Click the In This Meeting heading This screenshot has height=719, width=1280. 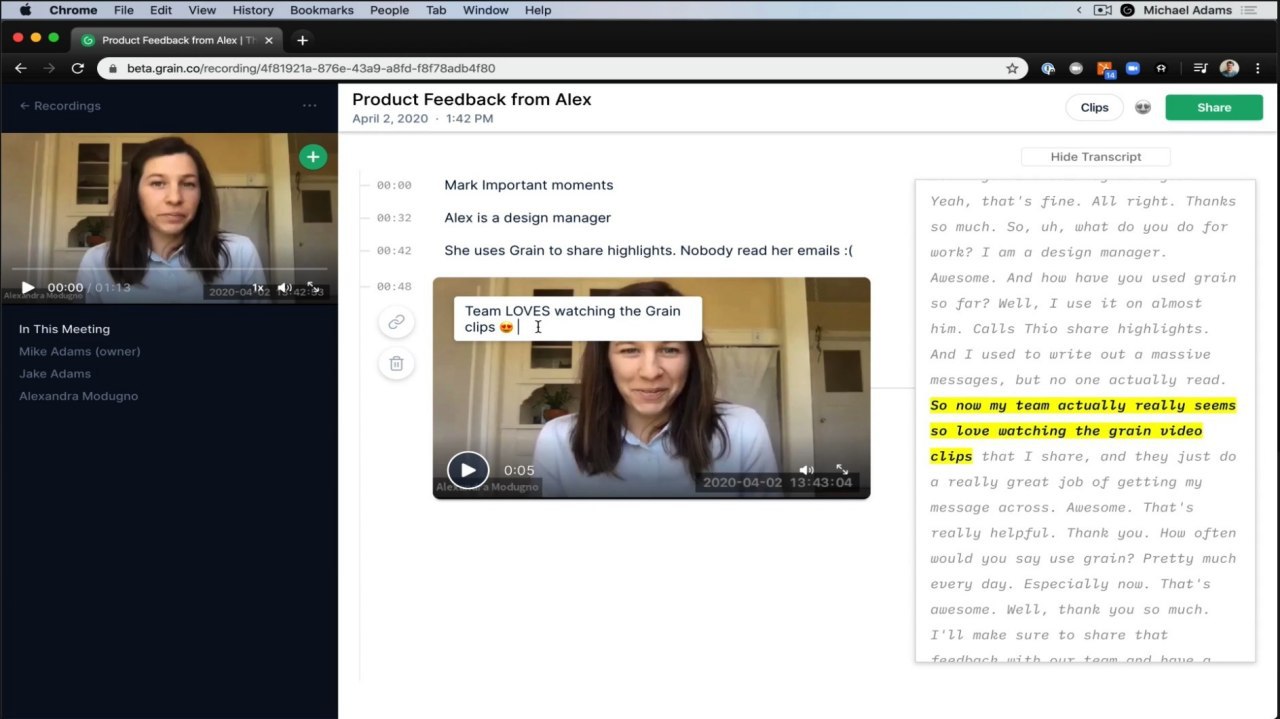(65, 329)
